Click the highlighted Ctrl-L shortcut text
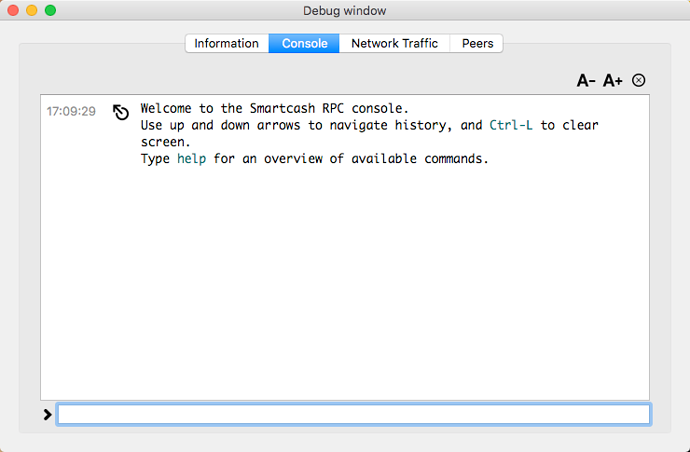 click(x=511, y=125)
